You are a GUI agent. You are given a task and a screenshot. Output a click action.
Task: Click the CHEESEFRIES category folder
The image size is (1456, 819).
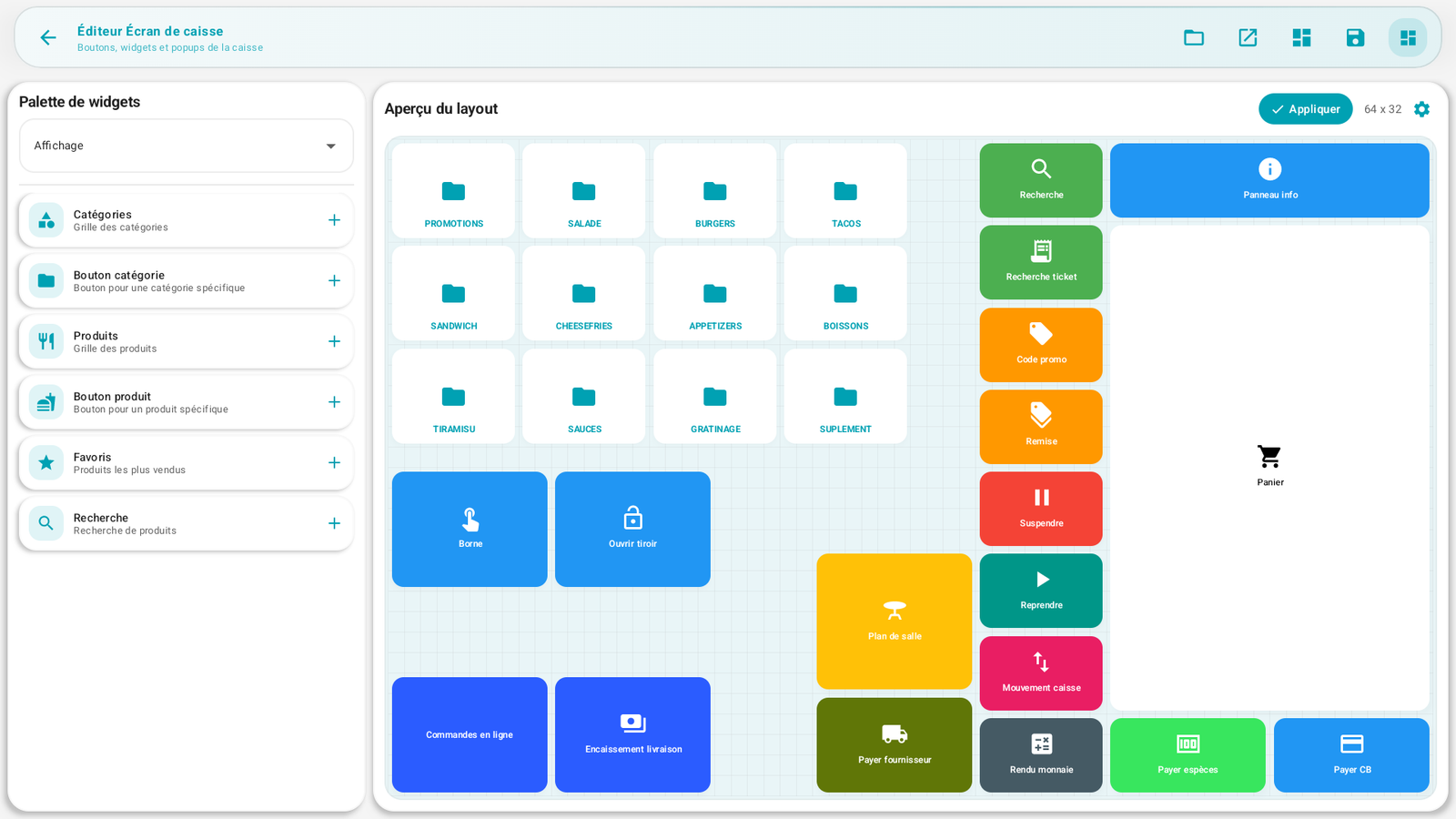click(x=584, y=294)
